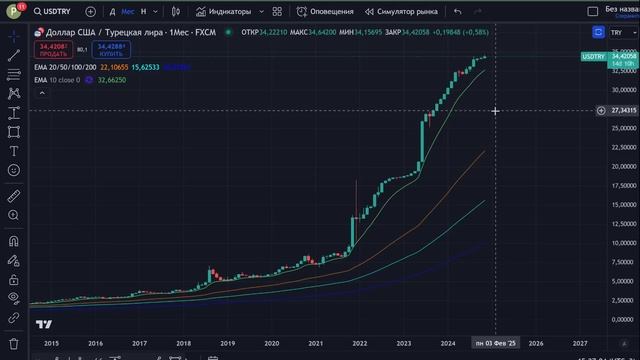Select the text annotation tool

[14, 151]
